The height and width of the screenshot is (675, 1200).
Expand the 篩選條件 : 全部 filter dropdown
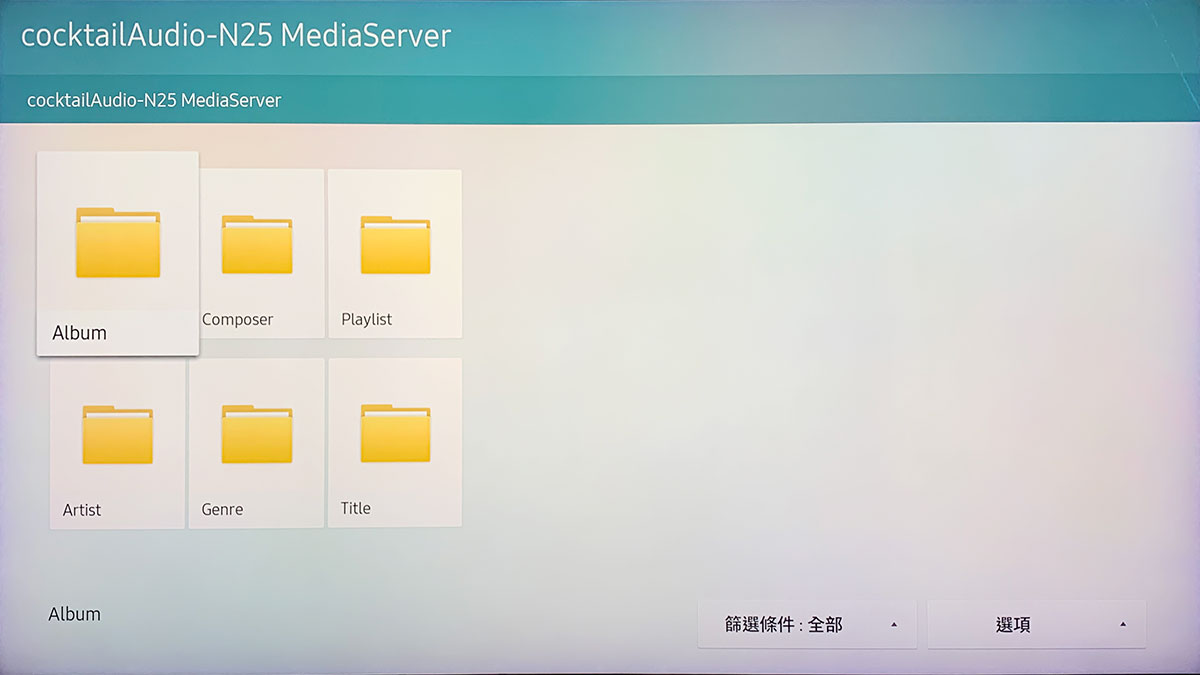click(x=784, y=625)
